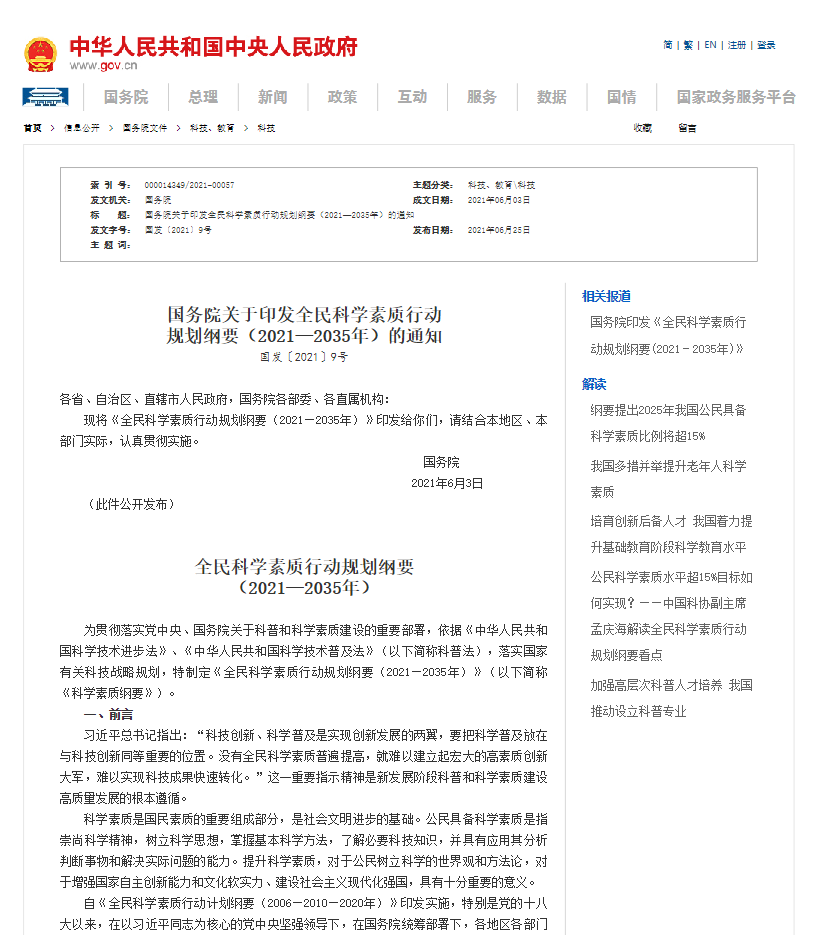This screenshot has height=935, width=813.
Task: Open the 数据 section
Action: click(x=550, y=99)
